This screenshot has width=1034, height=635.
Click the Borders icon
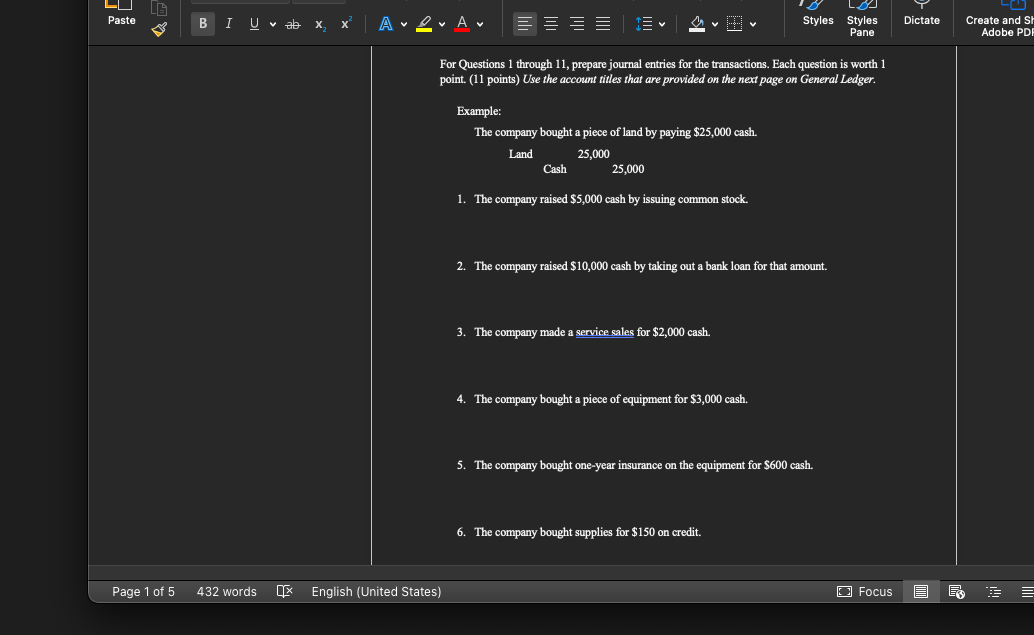pos(734,24)
